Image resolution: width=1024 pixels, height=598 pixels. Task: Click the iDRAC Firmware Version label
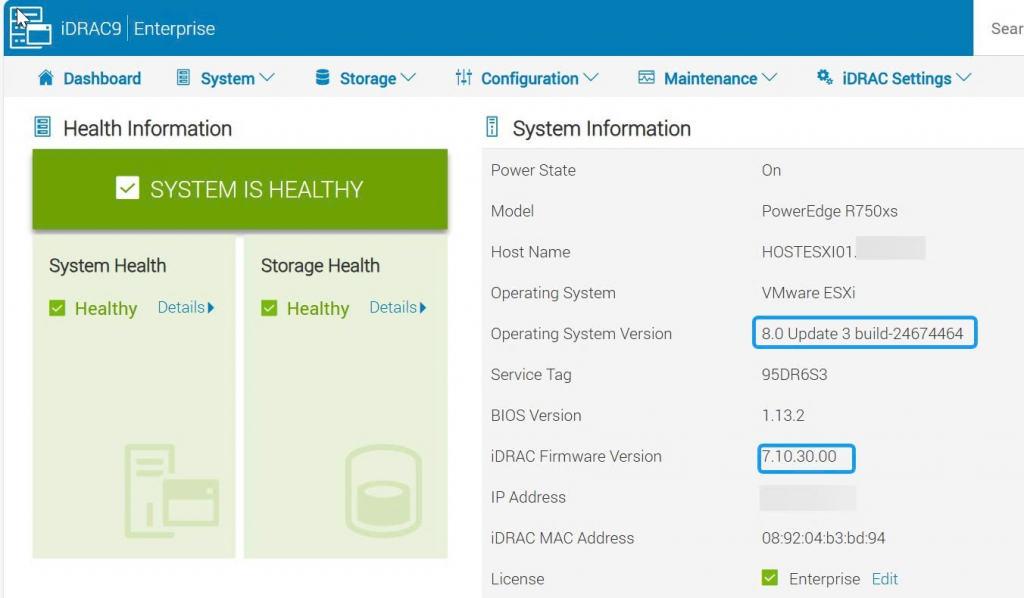(576, 456)
